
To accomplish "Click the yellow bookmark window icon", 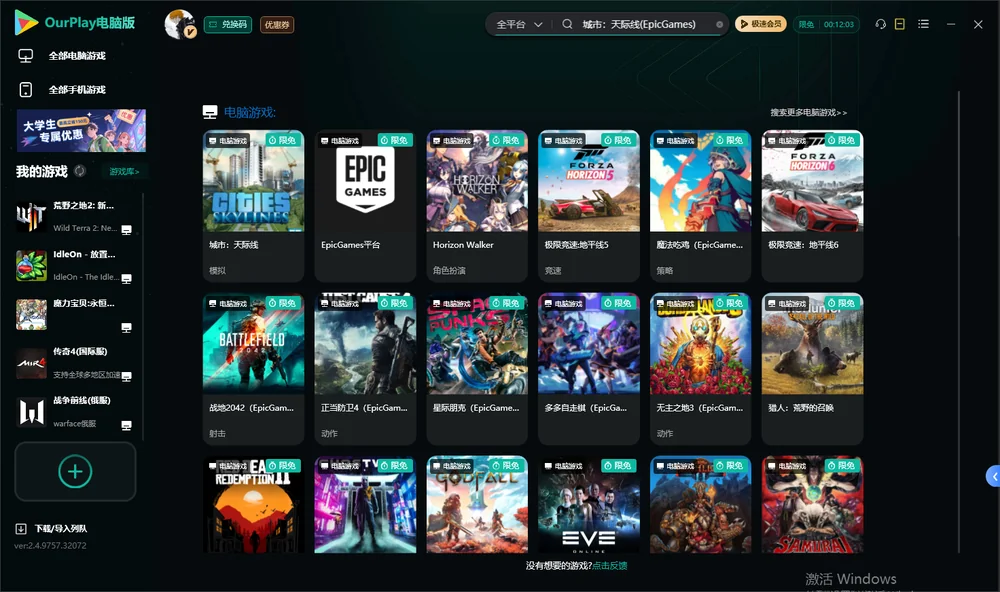I will click(x=900, y=24).
